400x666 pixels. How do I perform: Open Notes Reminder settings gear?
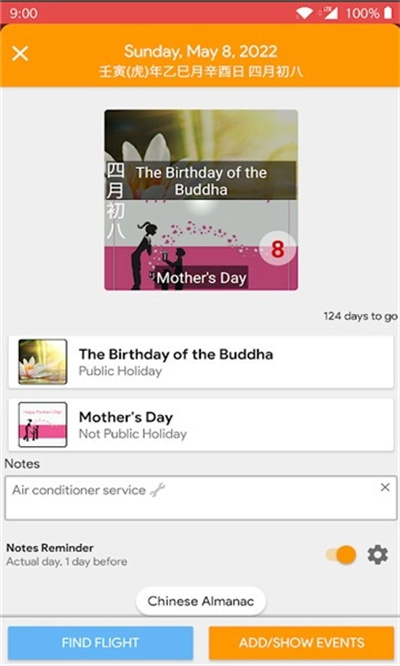point(377,555)
